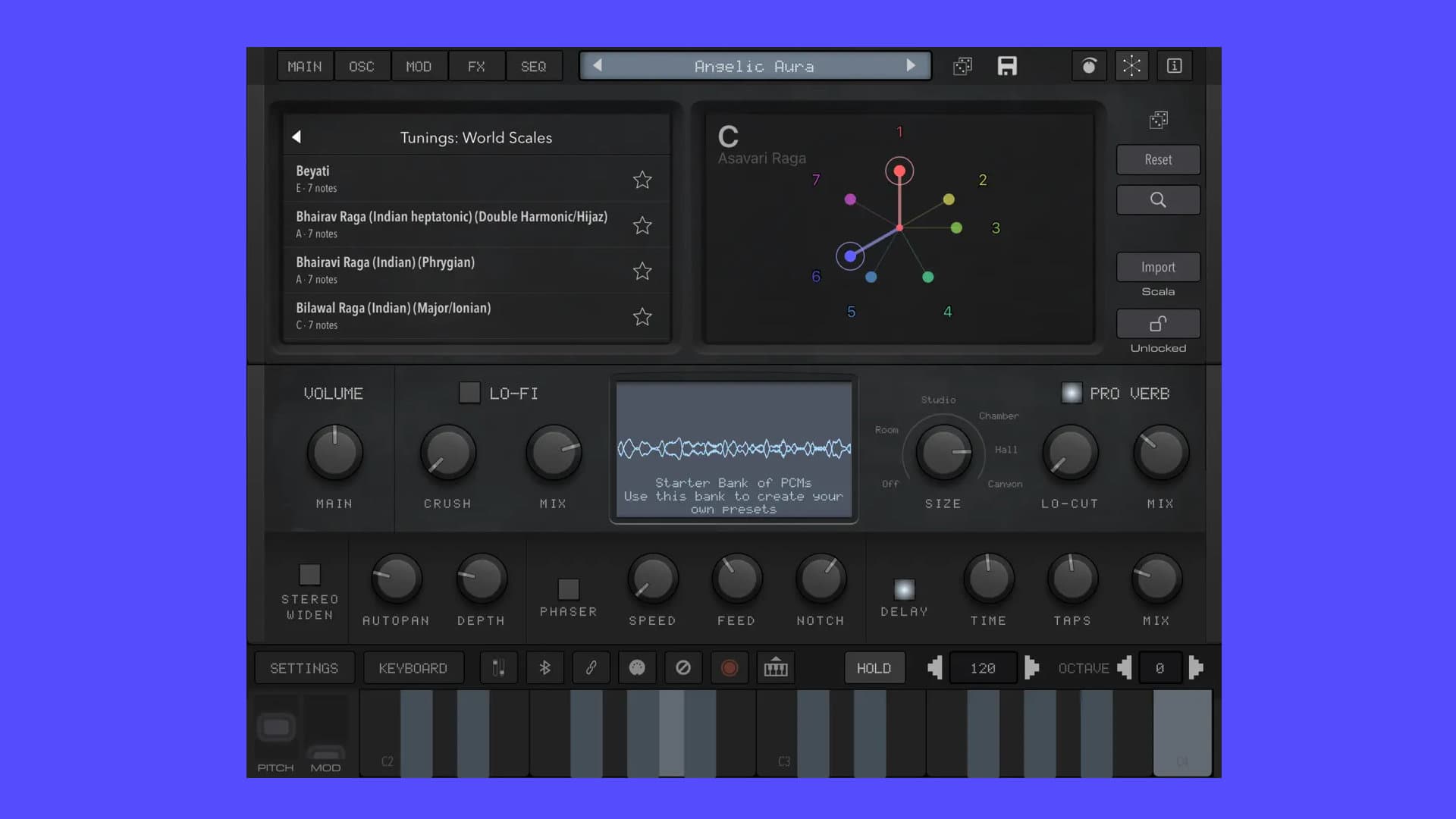Select the previous preset with the left arrow
Viewport: 1456px width, 819px height.
[x=598, y=66]
